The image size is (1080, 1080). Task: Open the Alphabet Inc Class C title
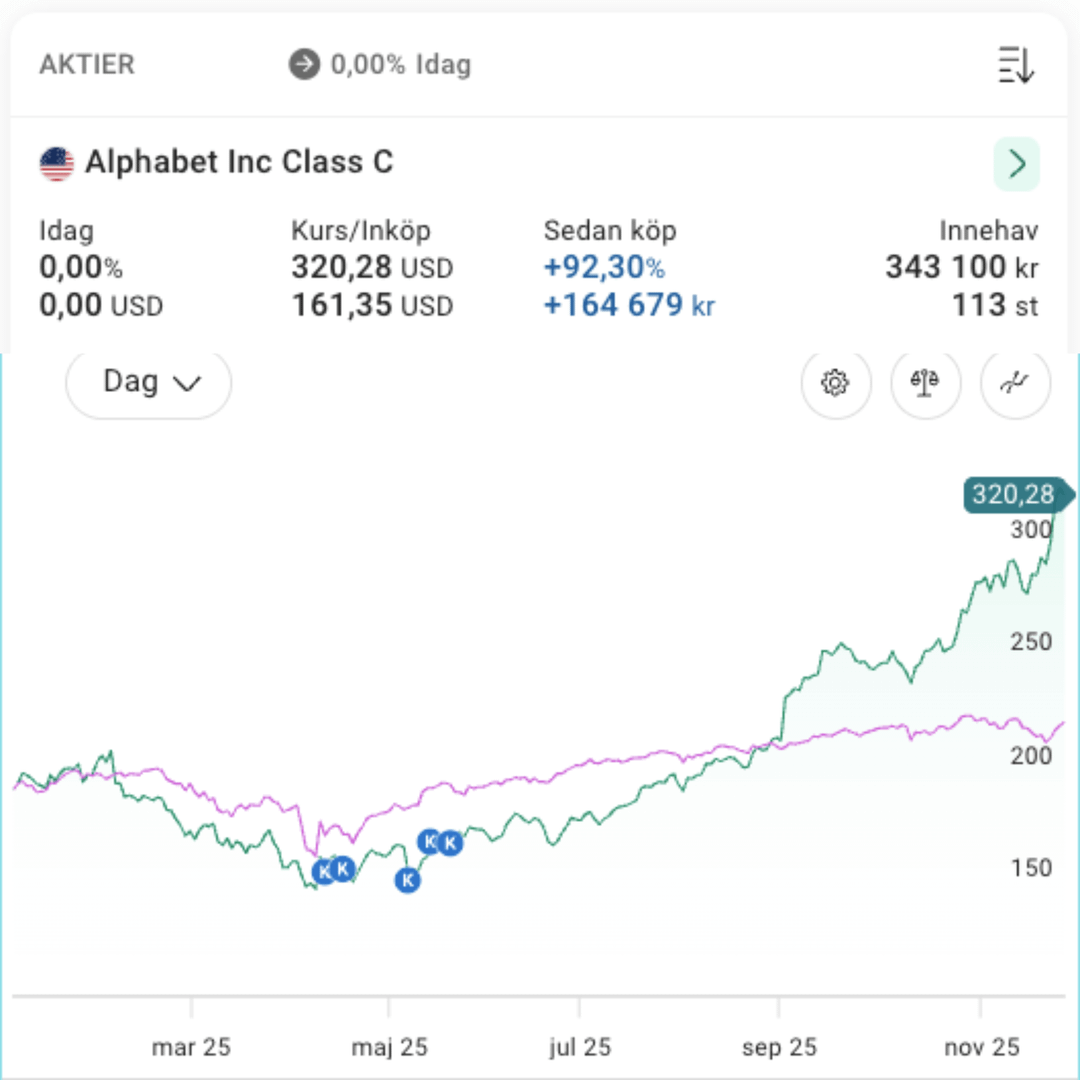[239, 162]
